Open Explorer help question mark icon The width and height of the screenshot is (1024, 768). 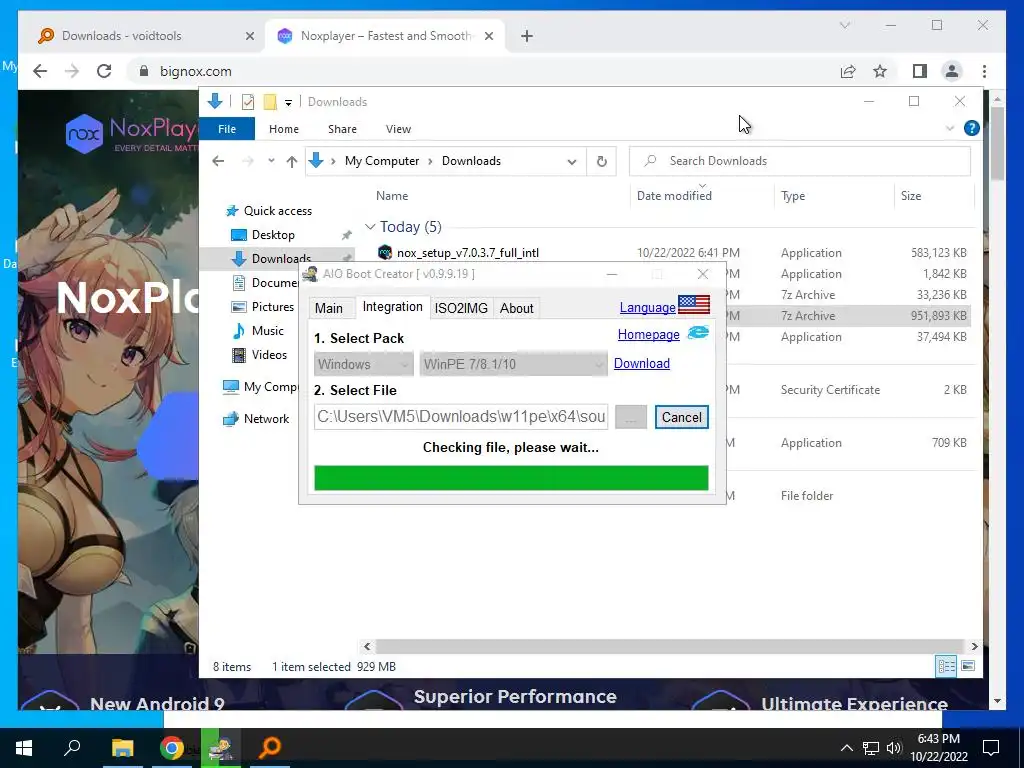(x=972, y=128)
